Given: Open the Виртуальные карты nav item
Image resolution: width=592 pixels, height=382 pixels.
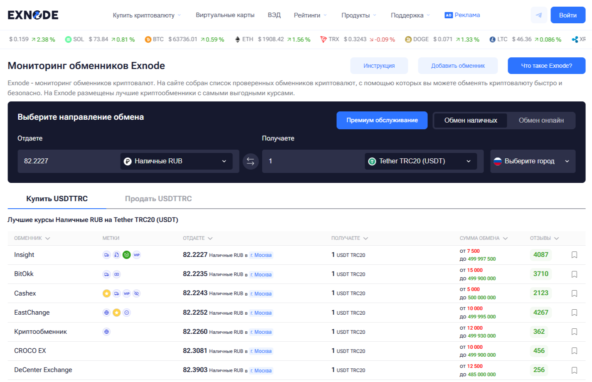Looking at the screenshot, I should coord(225,15).
